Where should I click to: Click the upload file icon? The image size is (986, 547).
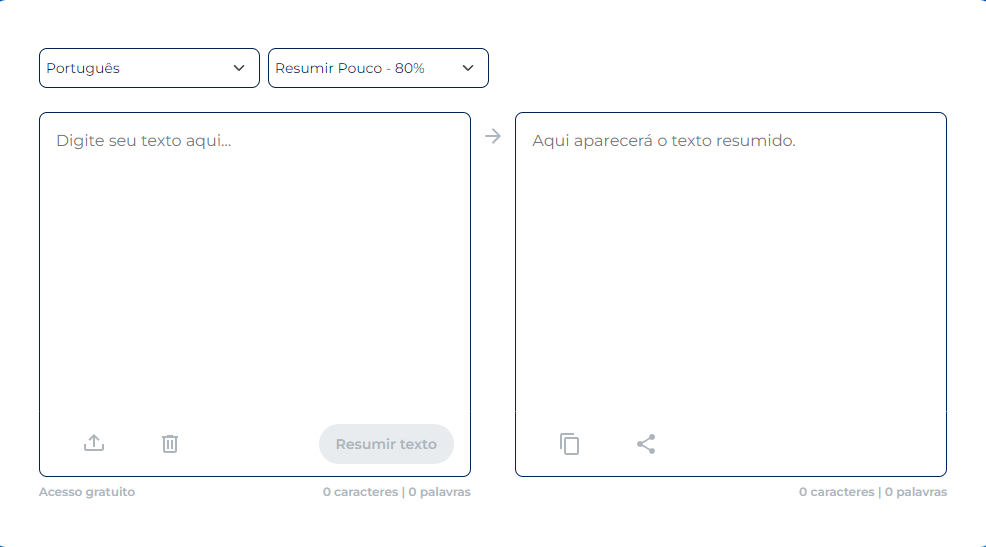coord(94,443)
